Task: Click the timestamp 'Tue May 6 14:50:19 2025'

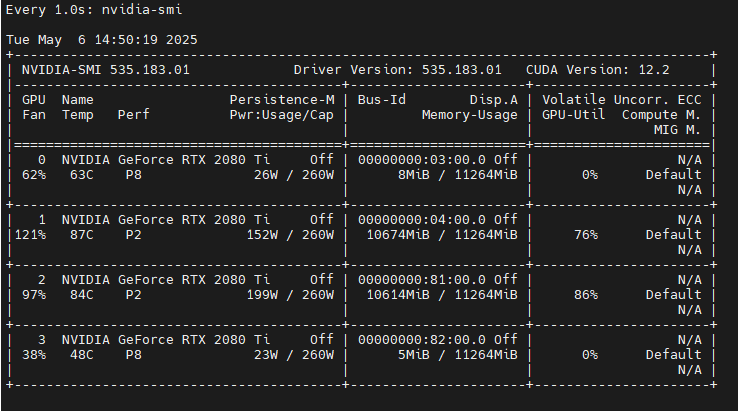Action: pyautogui.click(x=102, y=40)
